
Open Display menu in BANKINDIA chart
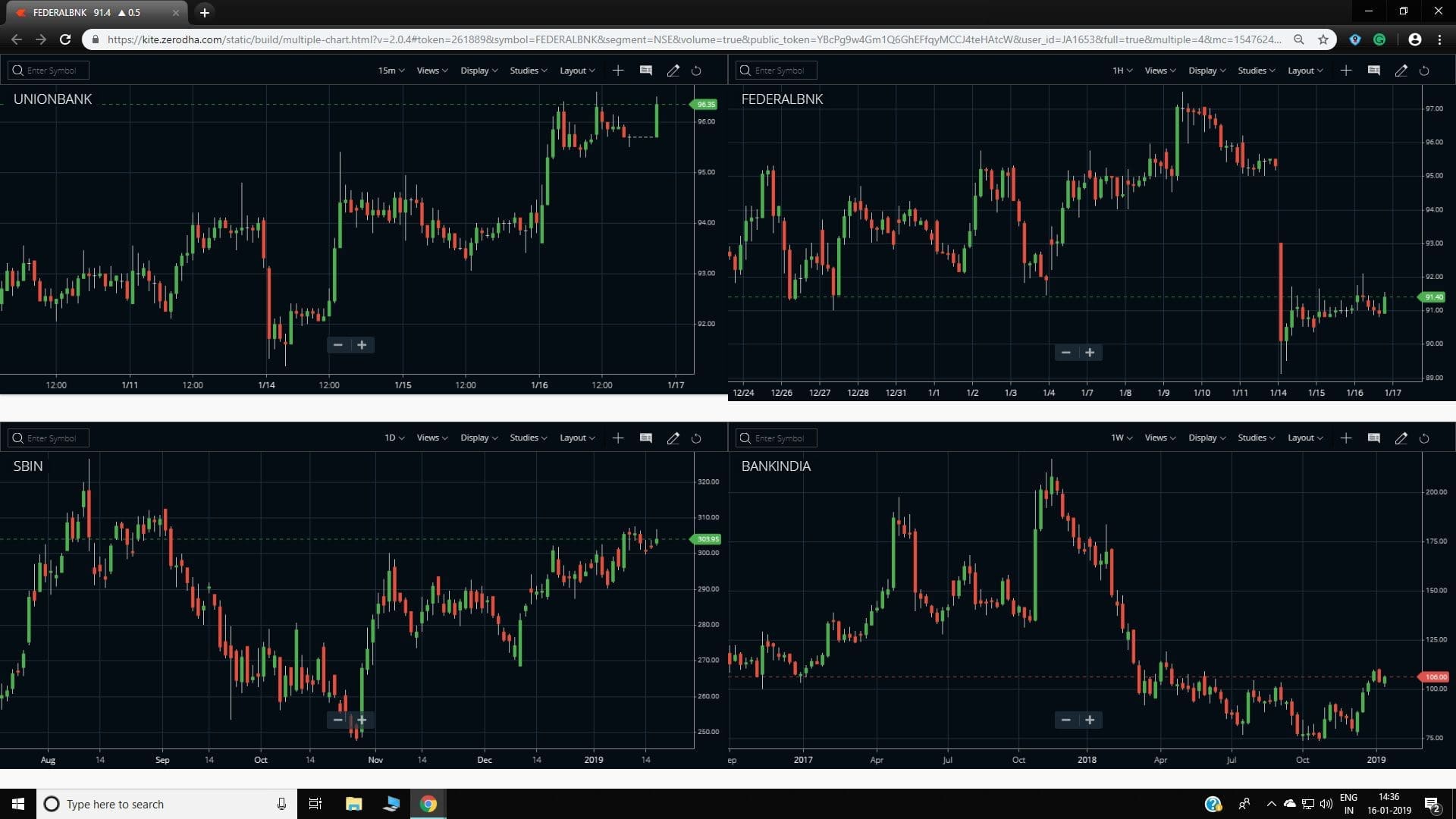(1207, 438)
